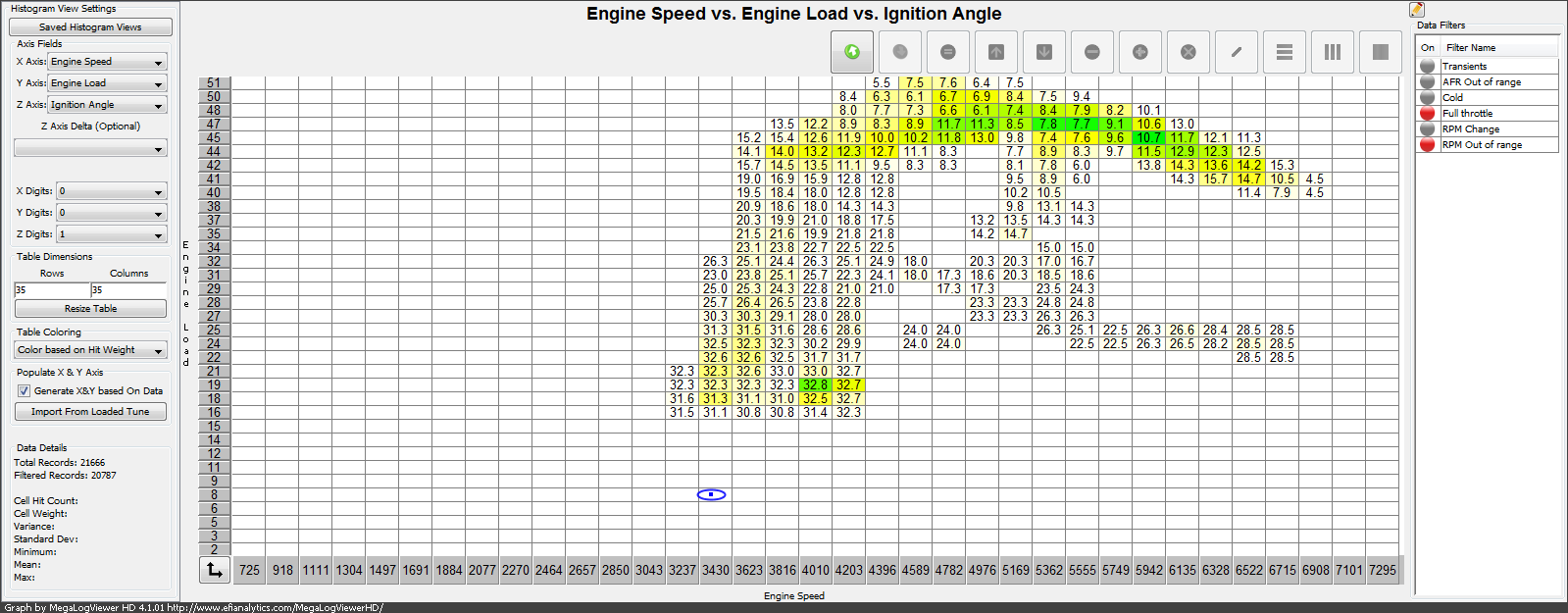Click the X-circle clear toolbar button
This screenshot has height=613, width=1568.
(1188, 52)
